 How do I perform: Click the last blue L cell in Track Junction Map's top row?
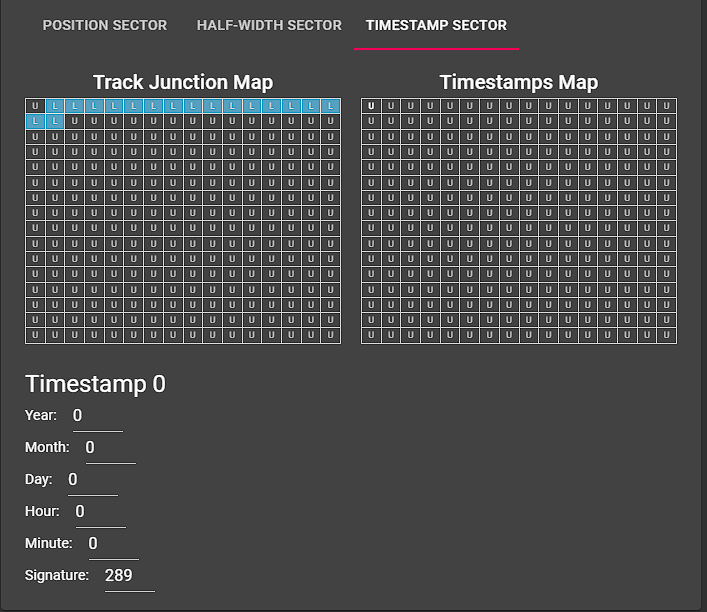(x=331, y=106)
